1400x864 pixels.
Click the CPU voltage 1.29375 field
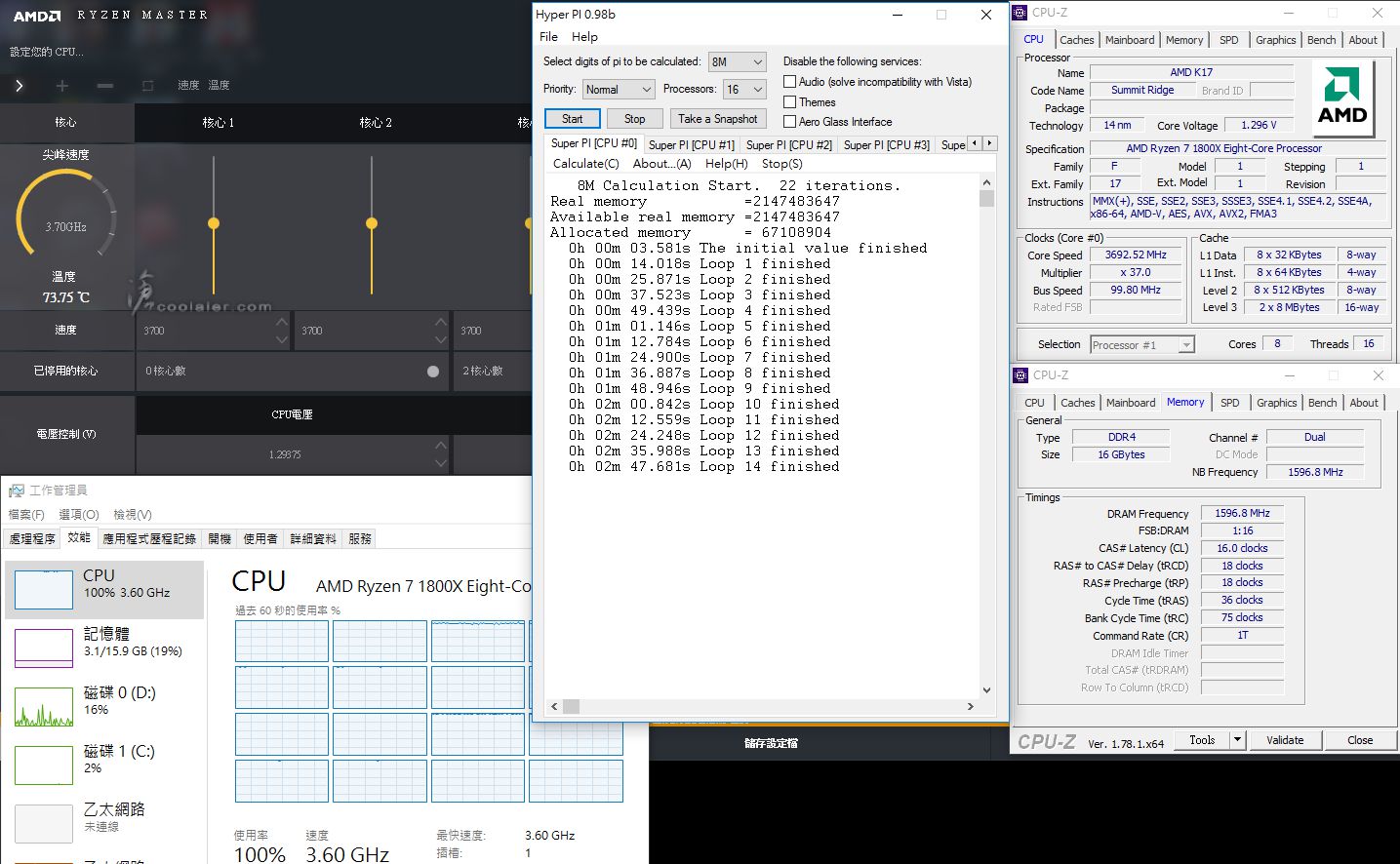point(293,454)
